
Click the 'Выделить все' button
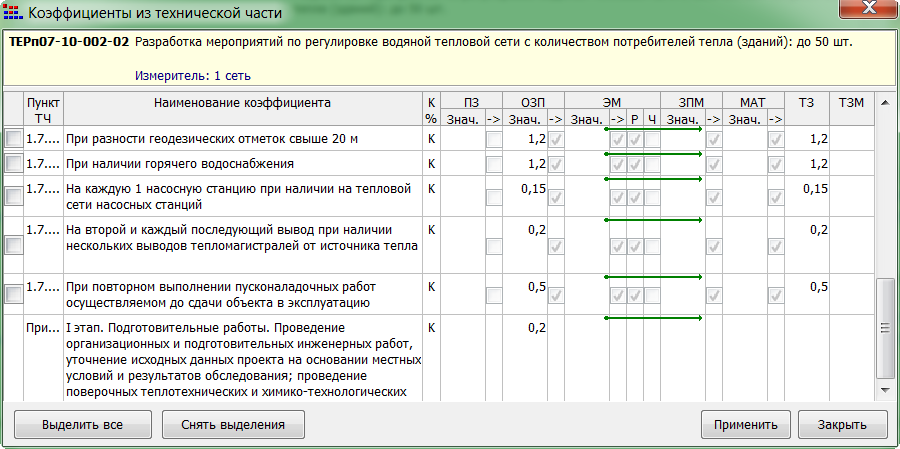pos(83,425)
